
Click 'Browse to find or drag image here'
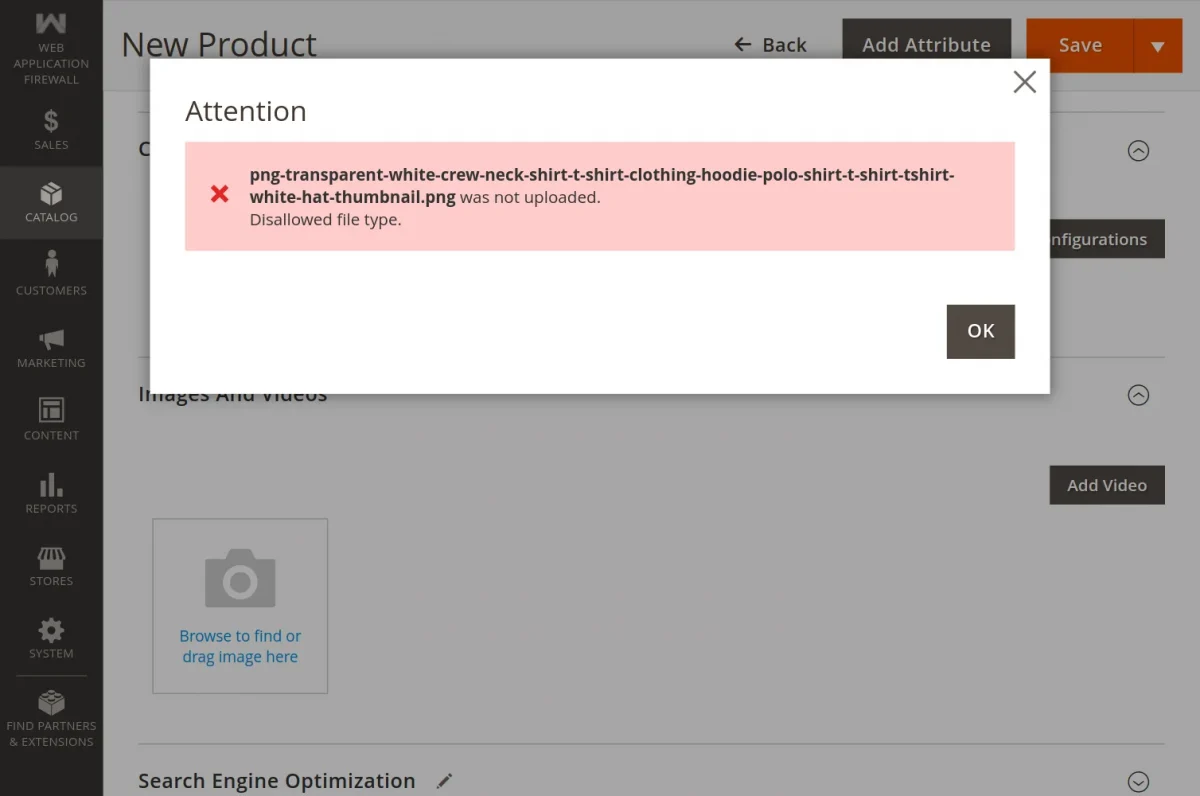coord(240,646)
